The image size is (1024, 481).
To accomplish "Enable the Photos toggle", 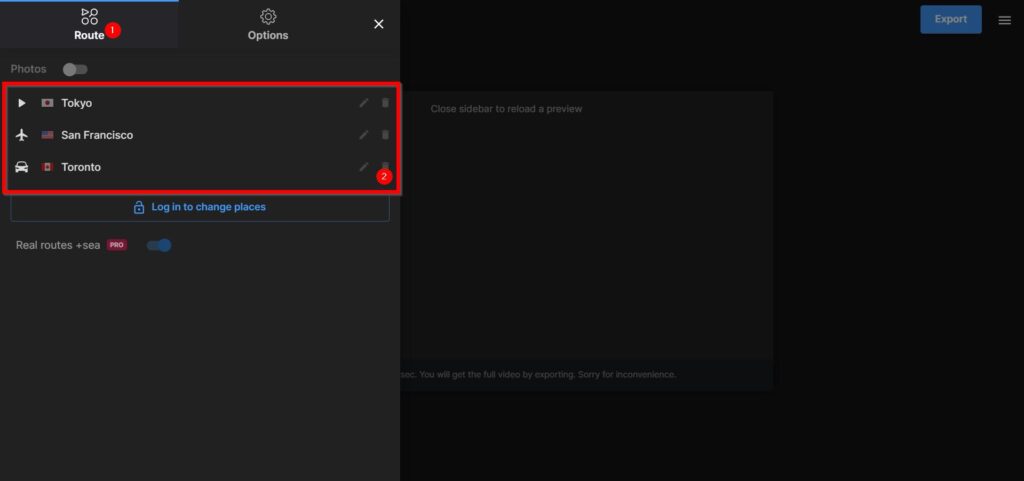I will [75, 69].
